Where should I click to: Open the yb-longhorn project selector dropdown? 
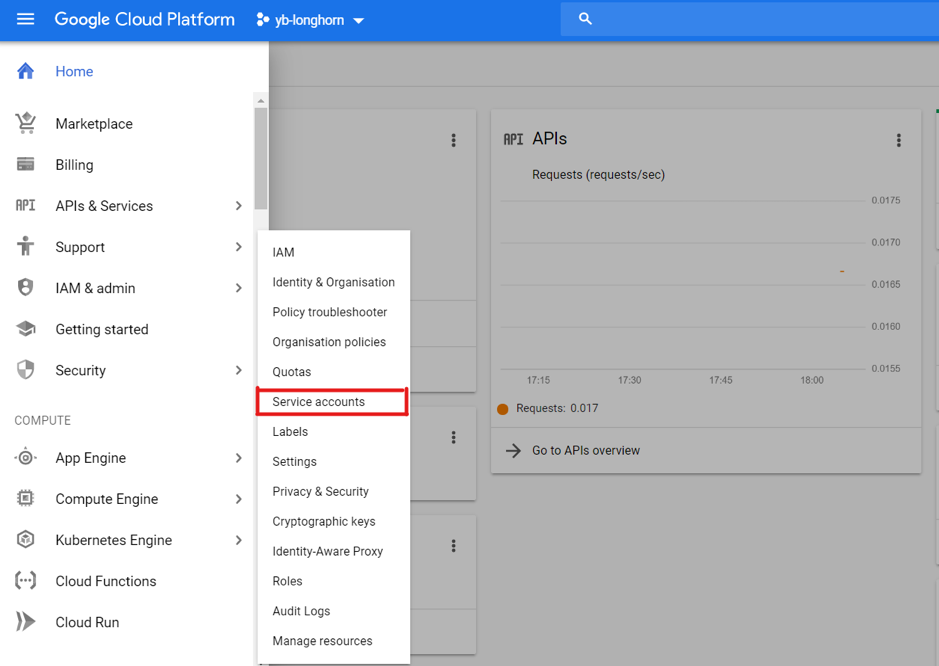coord(310,20)
